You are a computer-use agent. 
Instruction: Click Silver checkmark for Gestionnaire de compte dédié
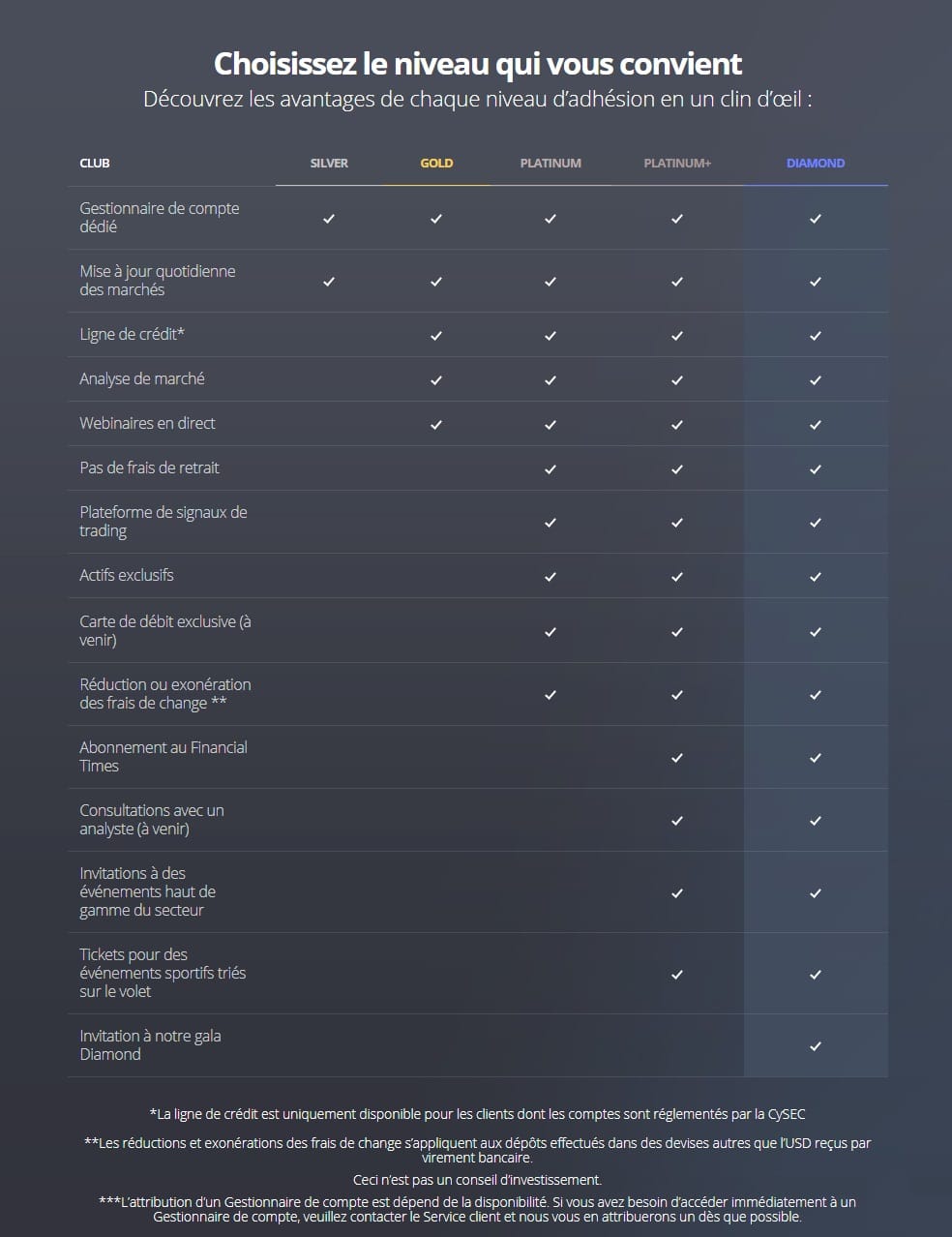[329, 219]
